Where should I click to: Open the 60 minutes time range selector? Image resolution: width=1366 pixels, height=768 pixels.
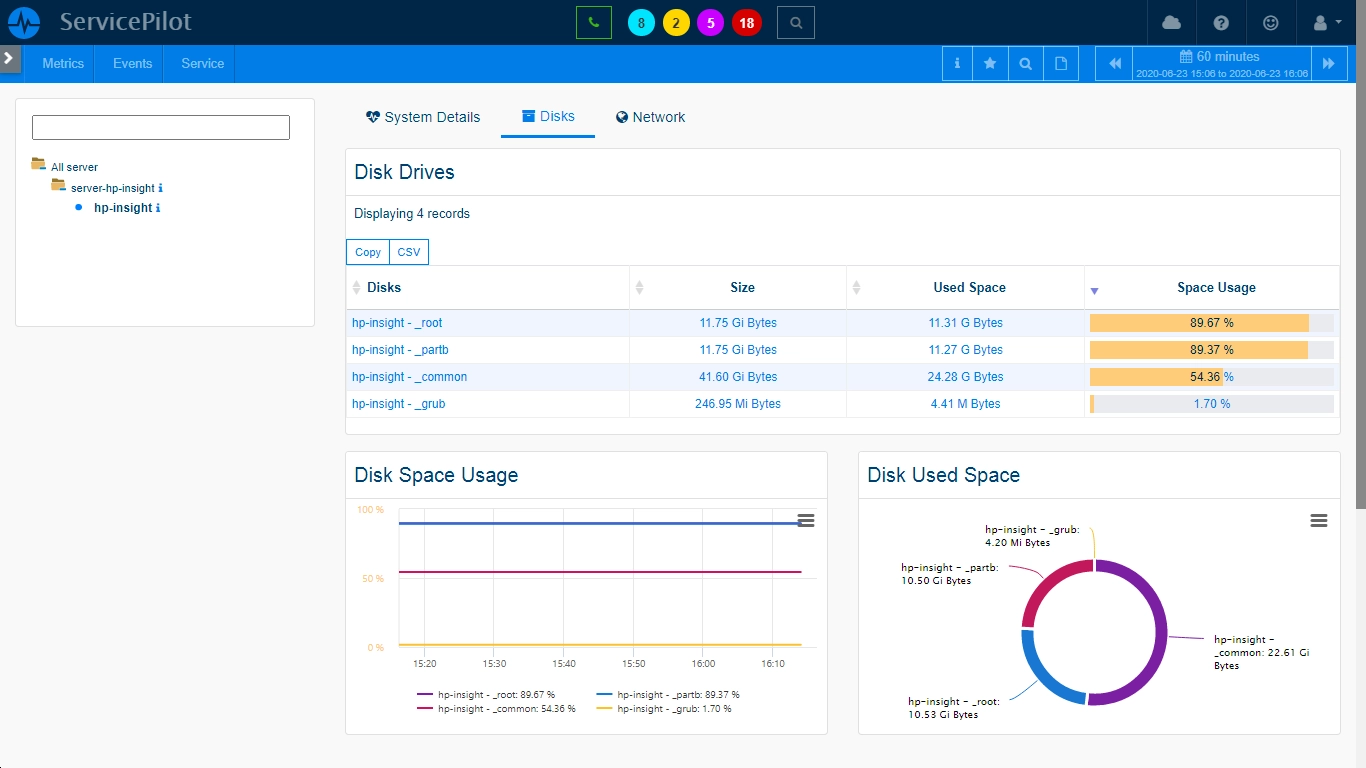[1221, 63]
